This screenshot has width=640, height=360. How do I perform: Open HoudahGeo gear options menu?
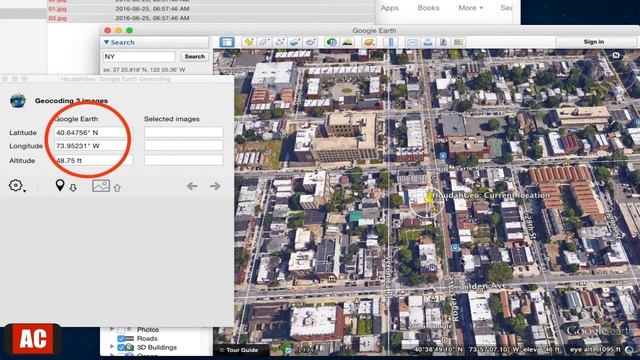17,186
